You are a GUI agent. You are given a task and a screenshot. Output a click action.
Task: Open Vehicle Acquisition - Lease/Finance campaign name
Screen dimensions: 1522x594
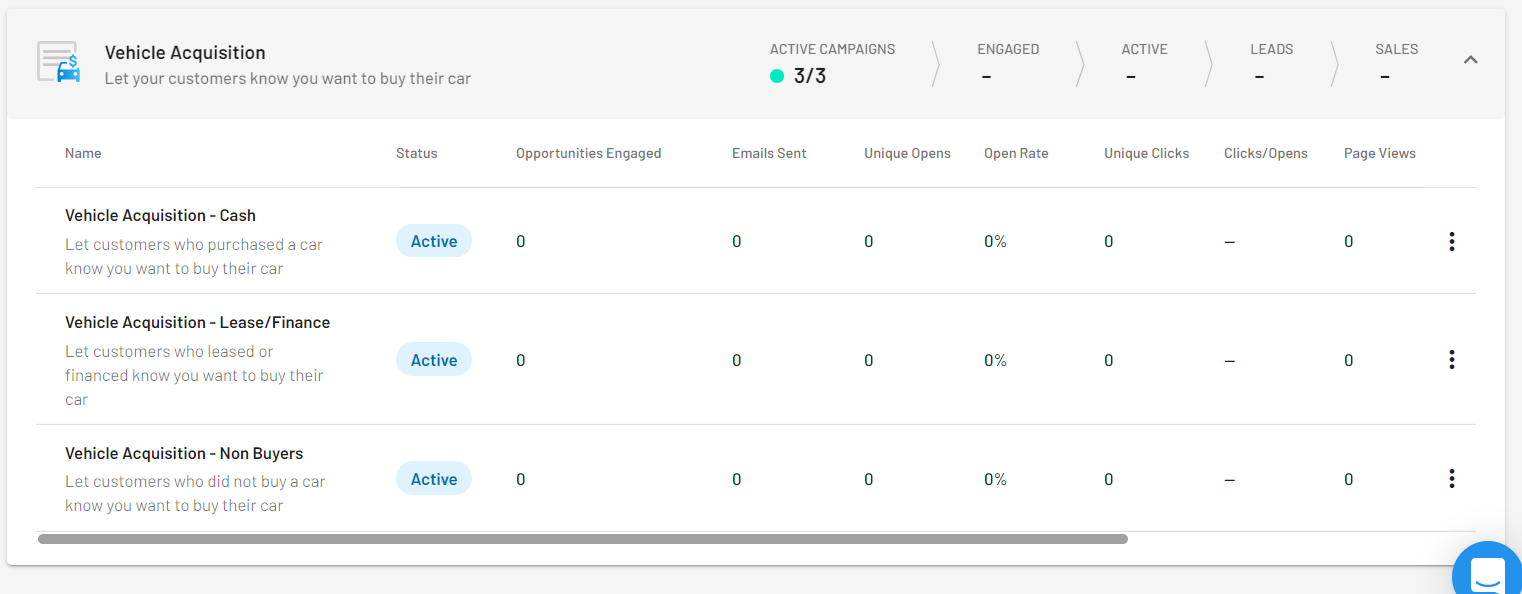coord(197,322)
